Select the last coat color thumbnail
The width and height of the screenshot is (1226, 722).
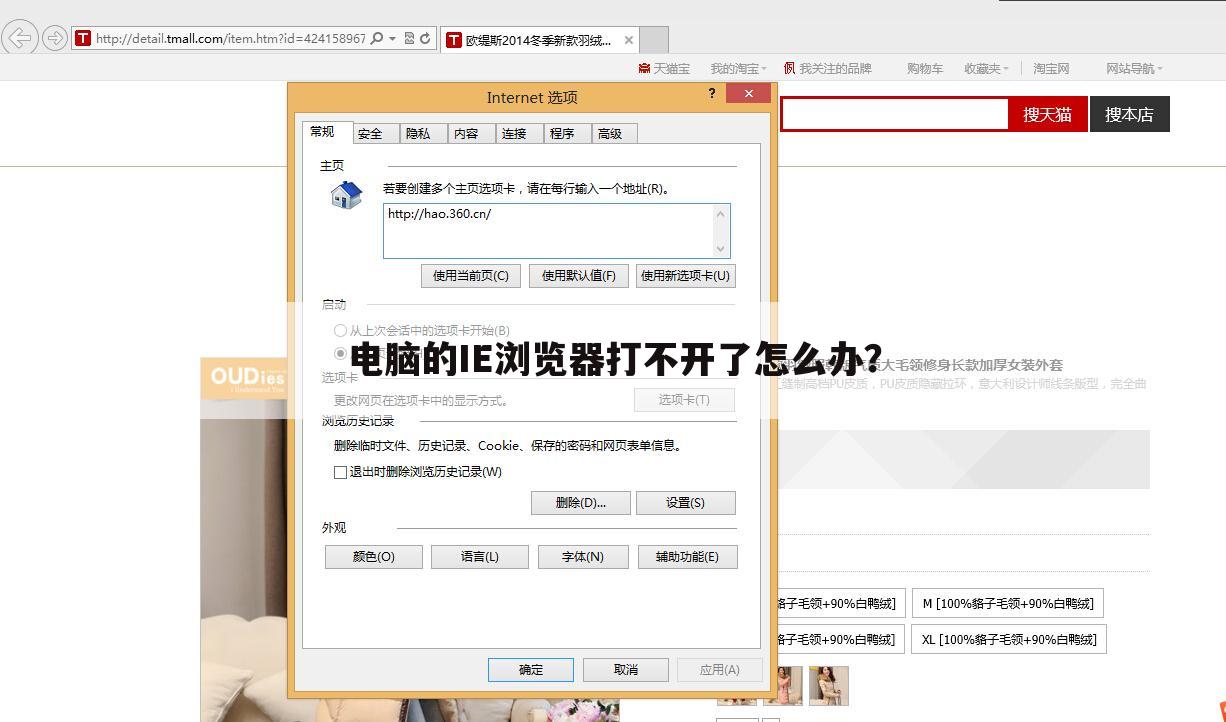828,686
